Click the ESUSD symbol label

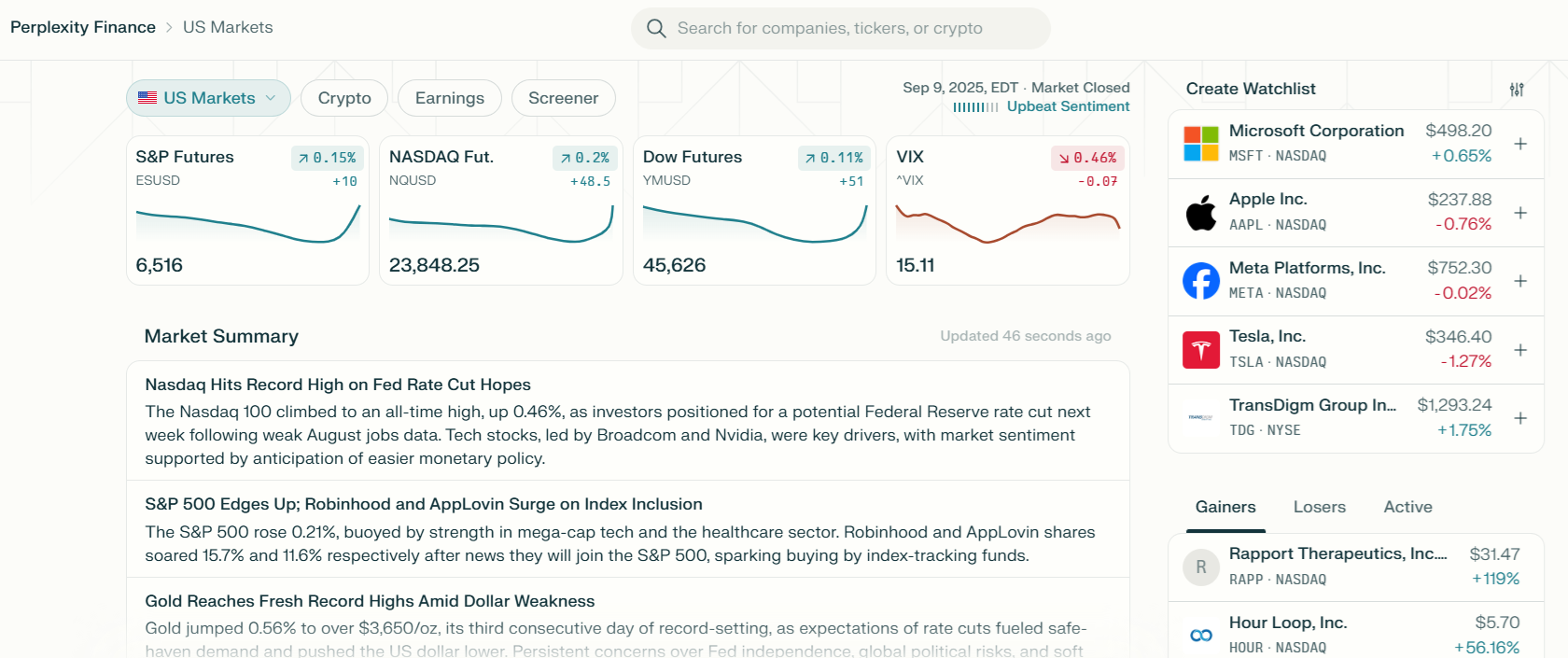click(158, 180)
